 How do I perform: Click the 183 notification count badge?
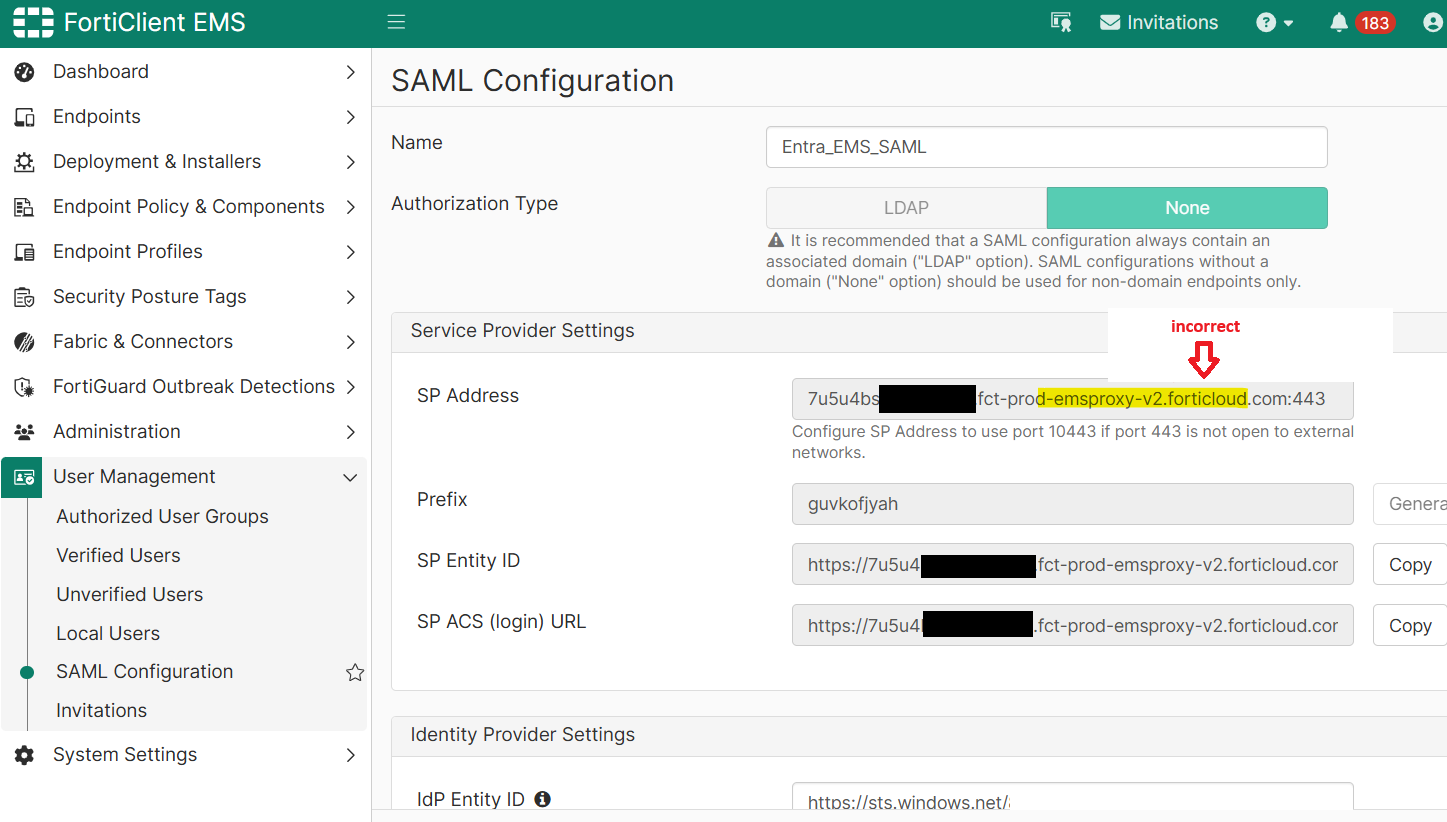(1375, 23)
